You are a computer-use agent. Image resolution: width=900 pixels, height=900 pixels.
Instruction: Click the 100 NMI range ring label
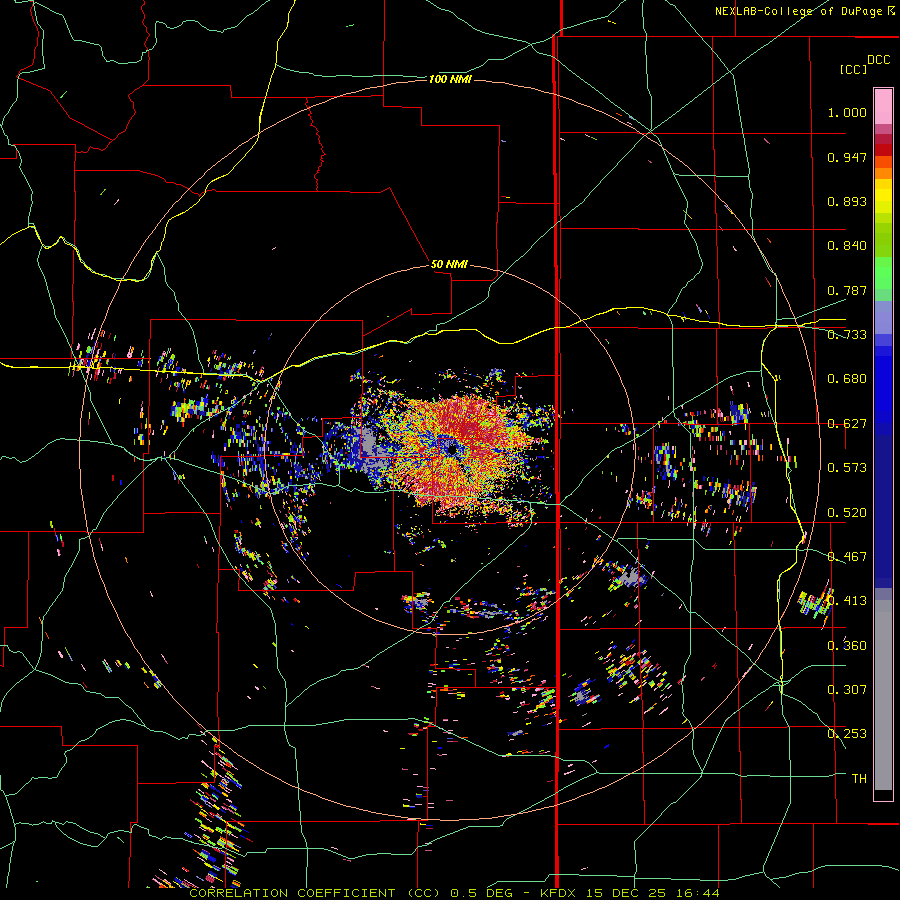tap(450, 79)
